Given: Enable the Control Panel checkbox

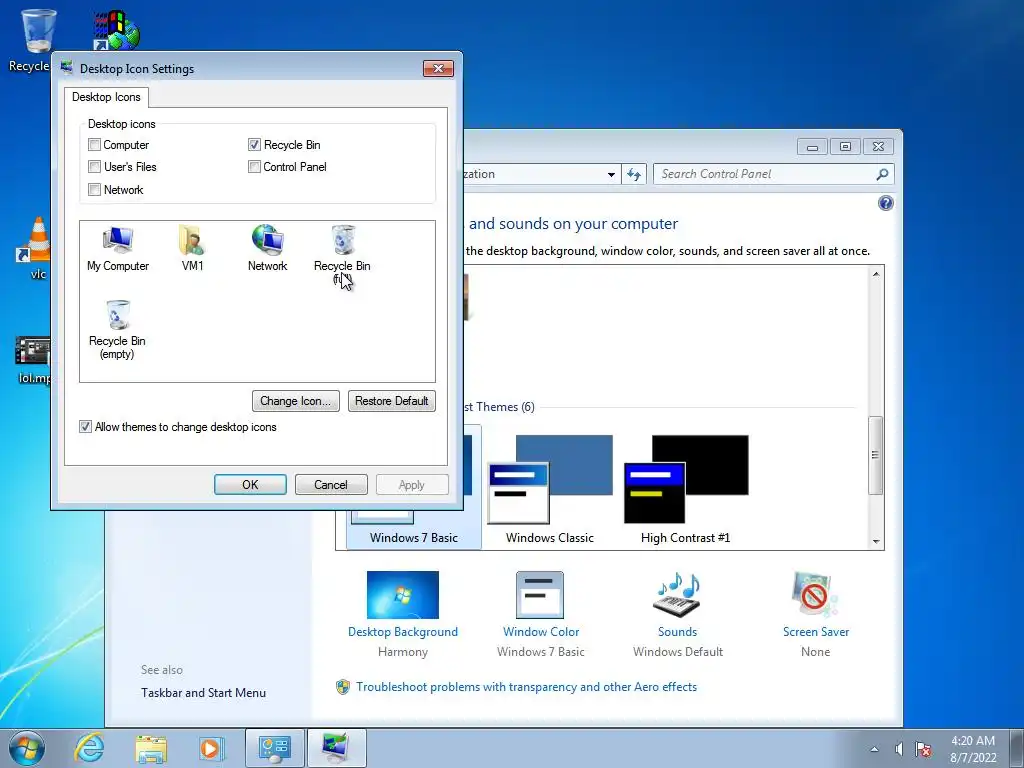Looking at the screenshot, I should point(254,167).
